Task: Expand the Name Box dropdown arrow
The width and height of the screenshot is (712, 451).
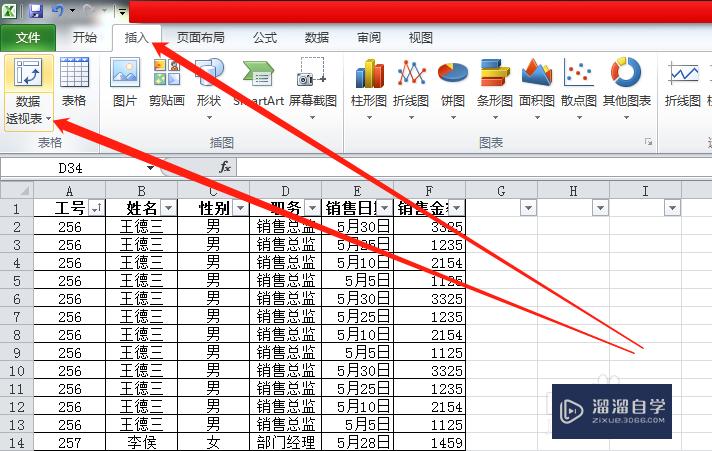Action: pyautogui.click(x=150, y=168)
